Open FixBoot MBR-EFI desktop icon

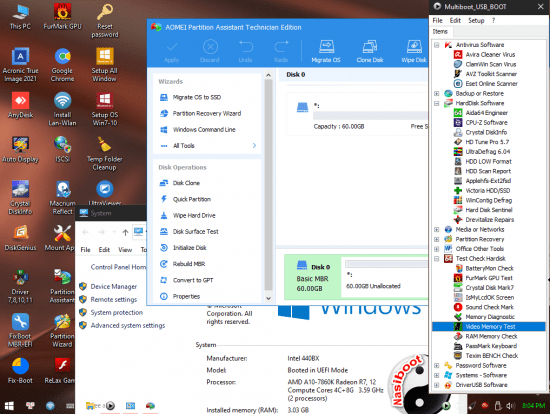pyautogui.click(x=20, y=330)
